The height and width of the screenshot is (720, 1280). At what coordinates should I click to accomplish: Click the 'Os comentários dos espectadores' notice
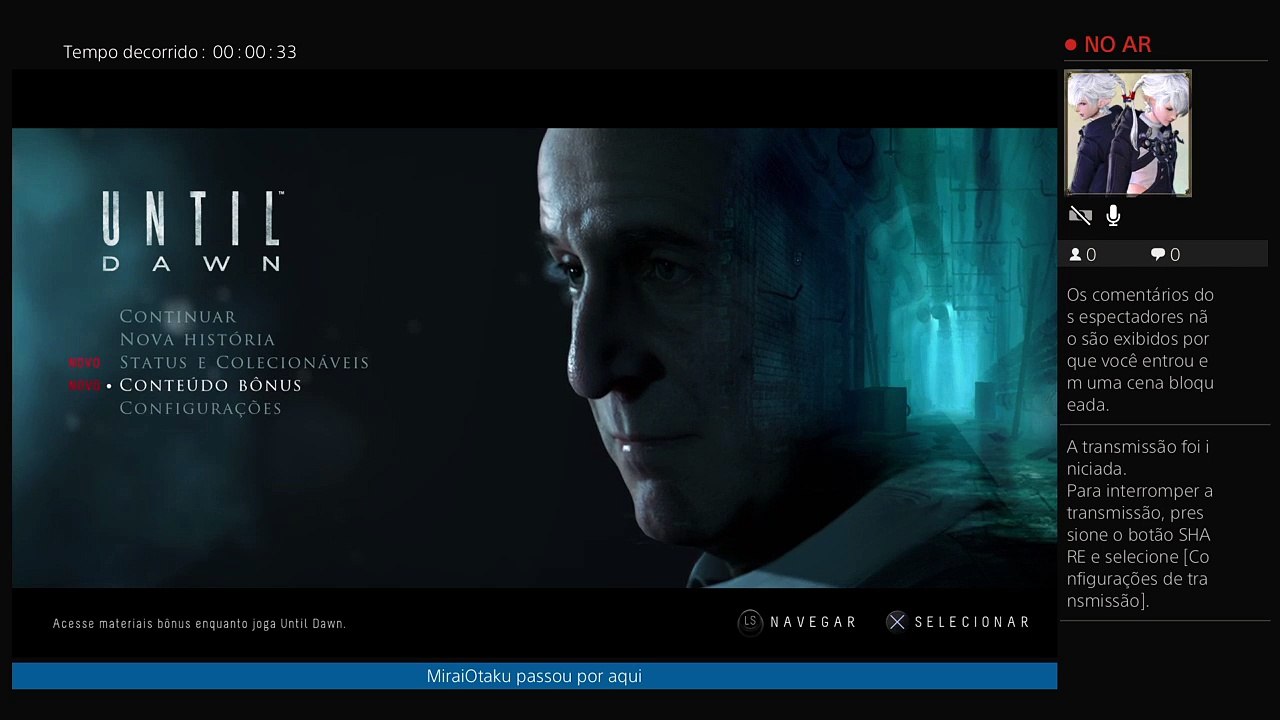1140,350
